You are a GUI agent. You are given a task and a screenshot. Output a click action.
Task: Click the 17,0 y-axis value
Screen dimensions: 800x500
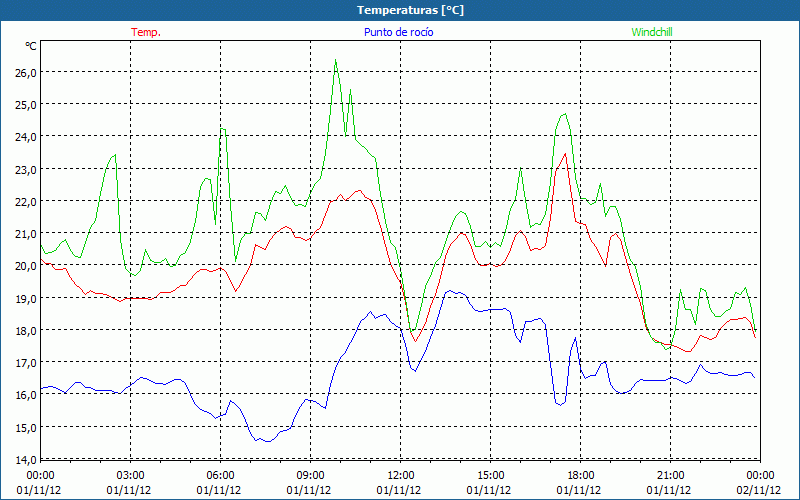[27, 363]
